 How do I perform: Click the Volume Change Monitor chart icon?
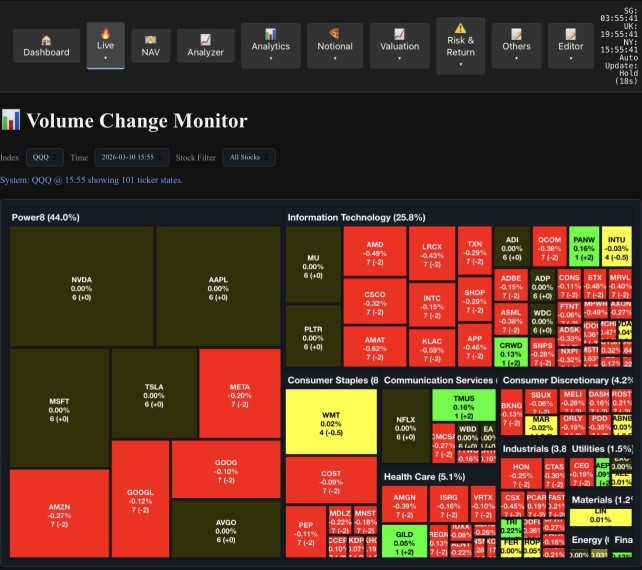(x=11, y=120)
